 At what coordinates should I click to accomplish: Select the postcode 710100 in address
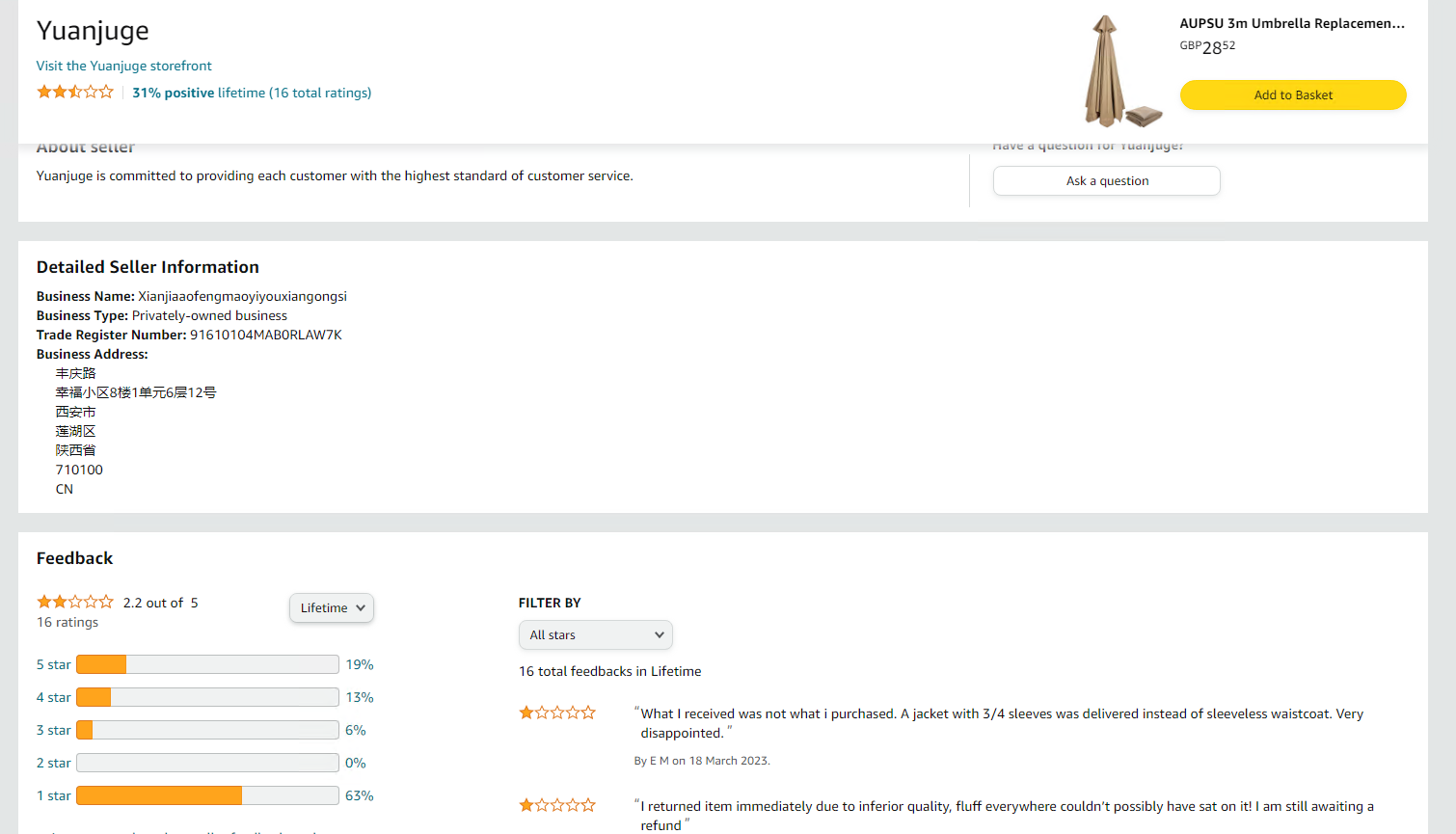79,470
